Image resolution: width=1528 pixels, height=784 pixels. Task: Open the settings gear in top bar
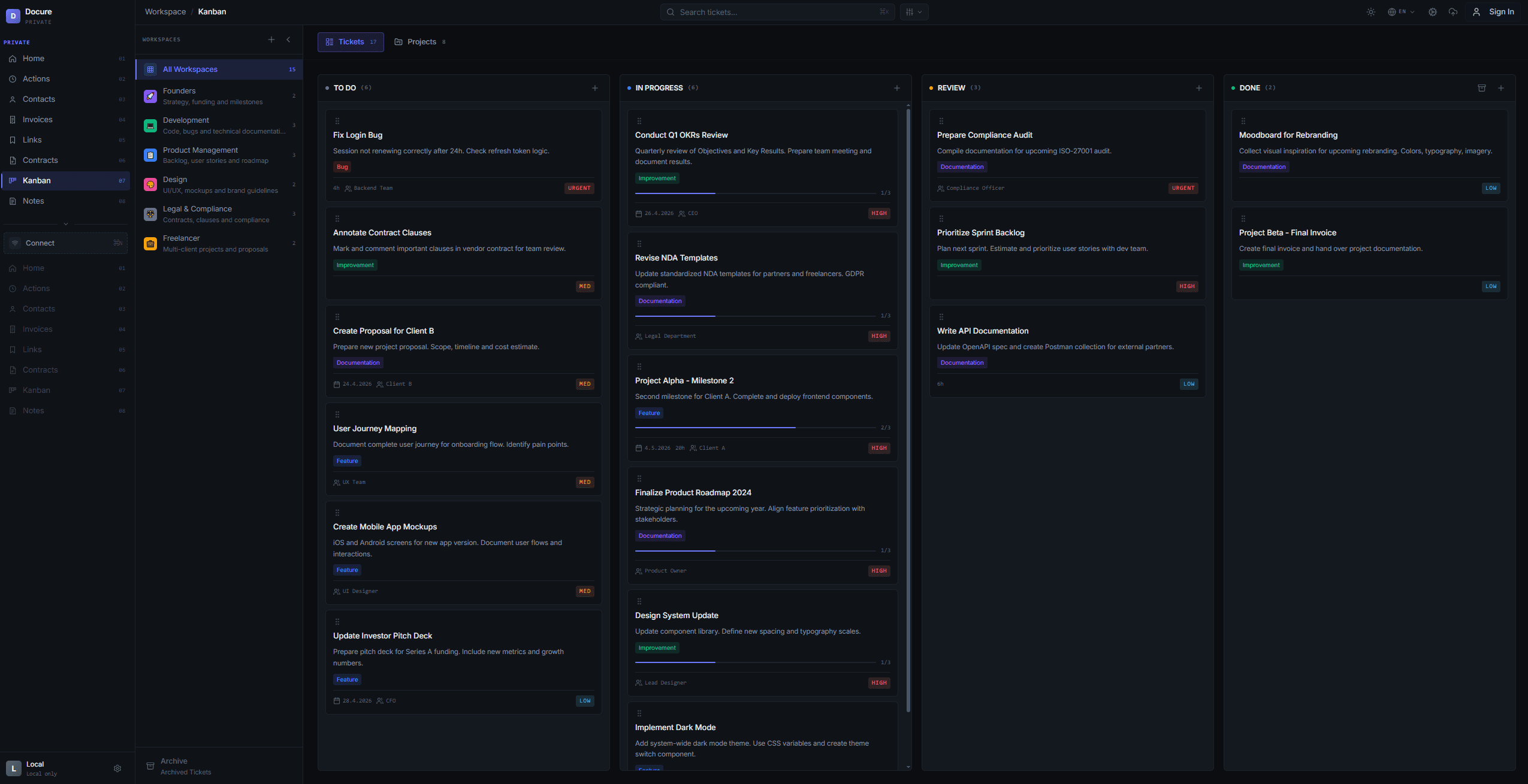click(x=1432, y=12)
